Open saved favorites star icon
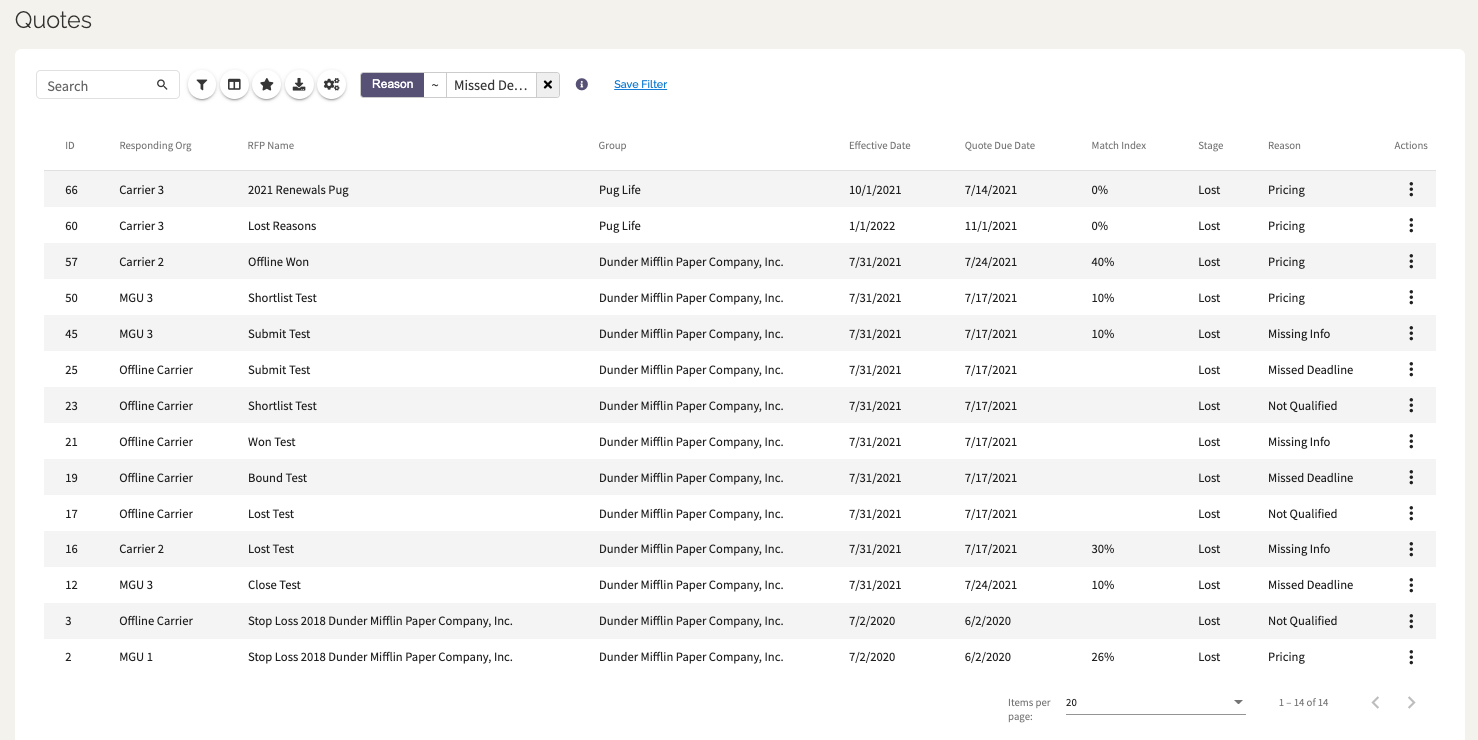This screenshot has width=1478, height=740. pos(267,85)
